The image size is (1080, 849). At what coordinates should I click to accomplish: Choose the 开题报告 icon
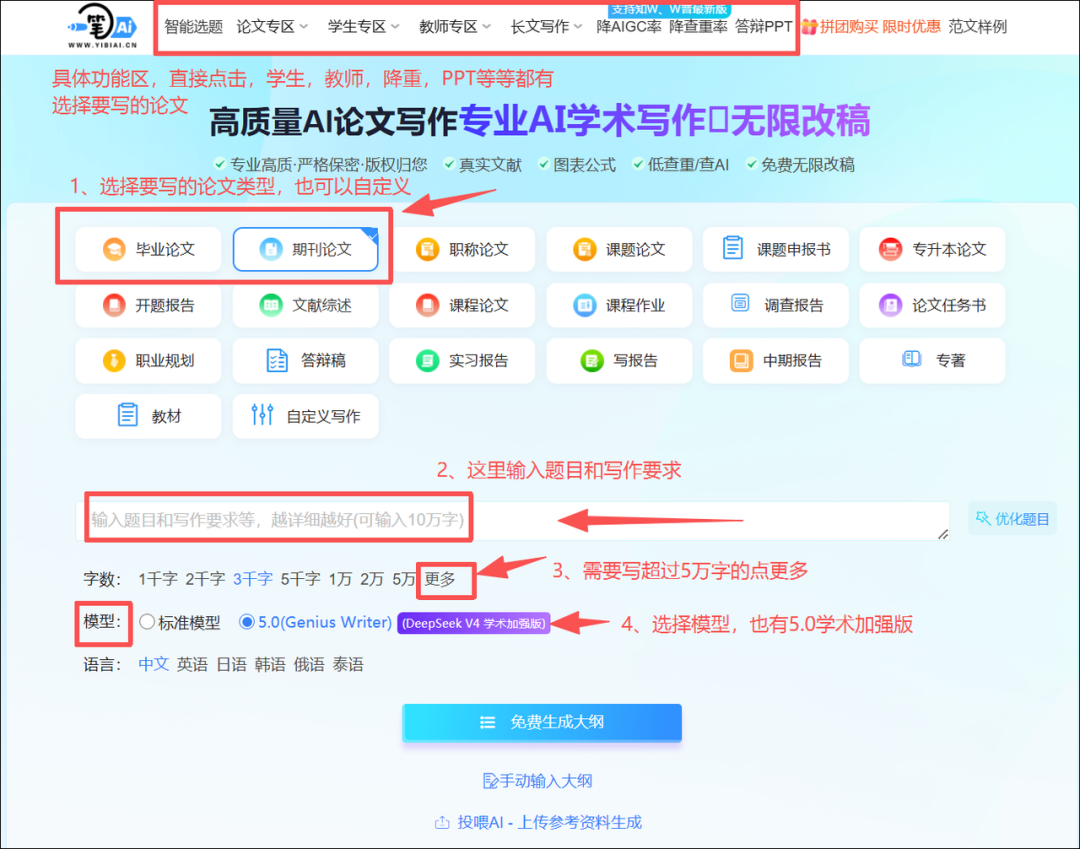[x=114, y=304]
